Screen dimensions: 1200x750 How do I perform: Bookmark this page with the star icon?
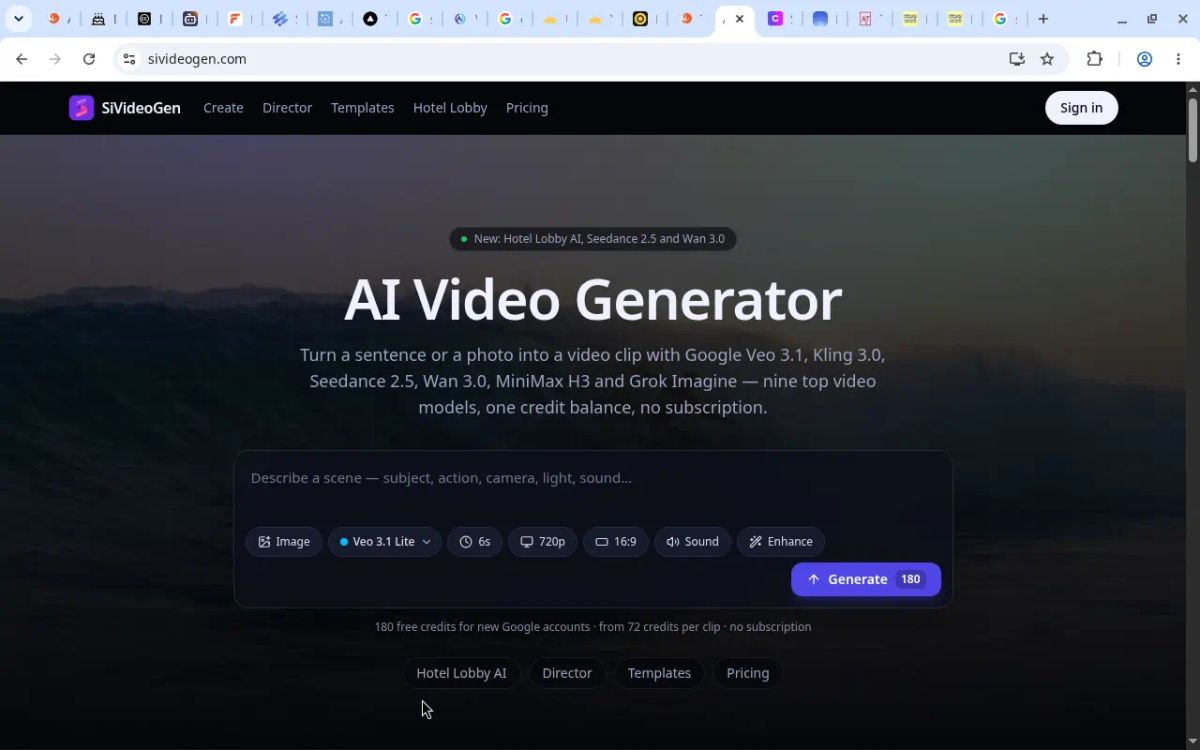coord(1047,59)
